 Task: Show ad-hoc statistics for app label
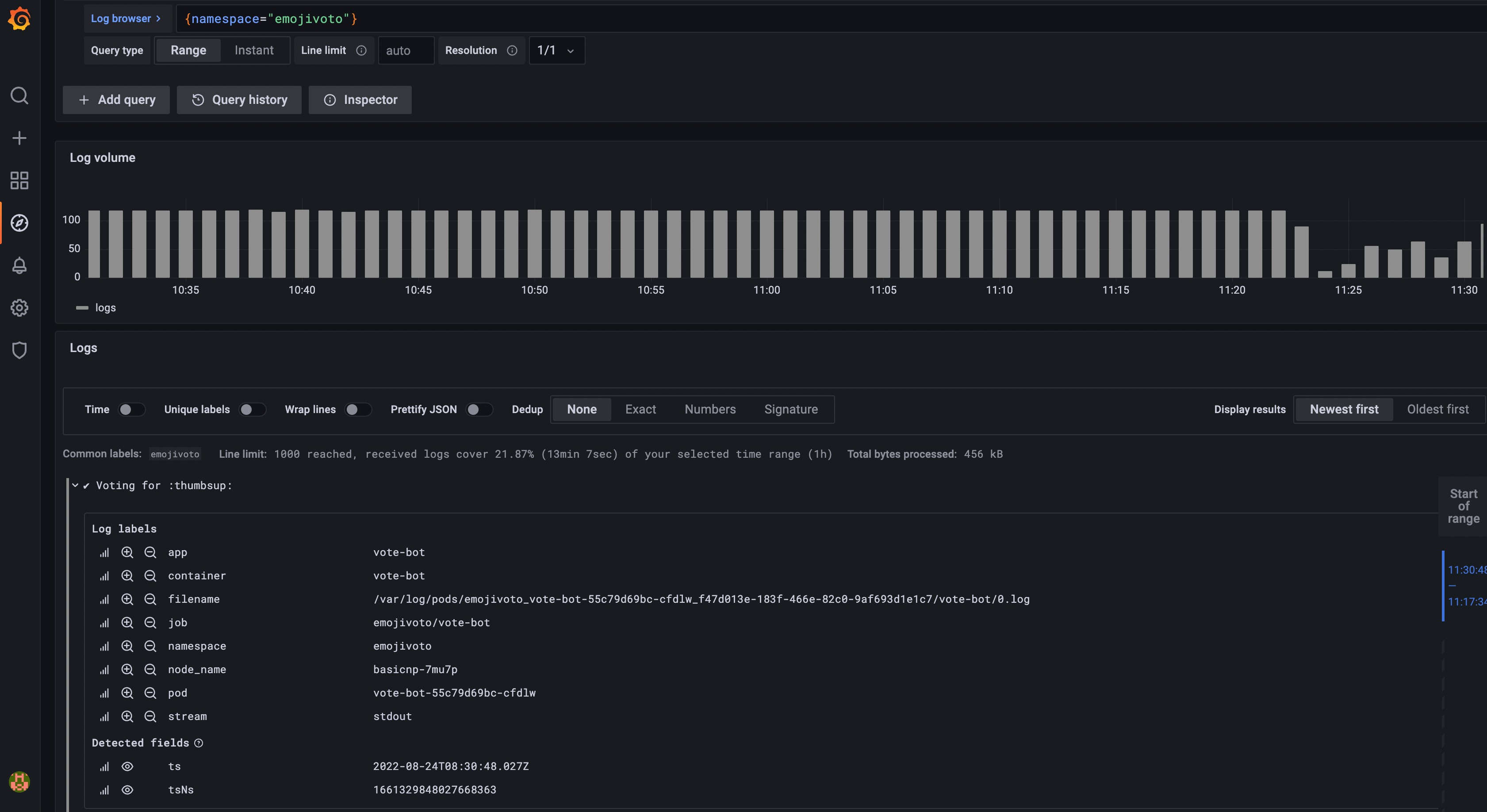point(104,553)
